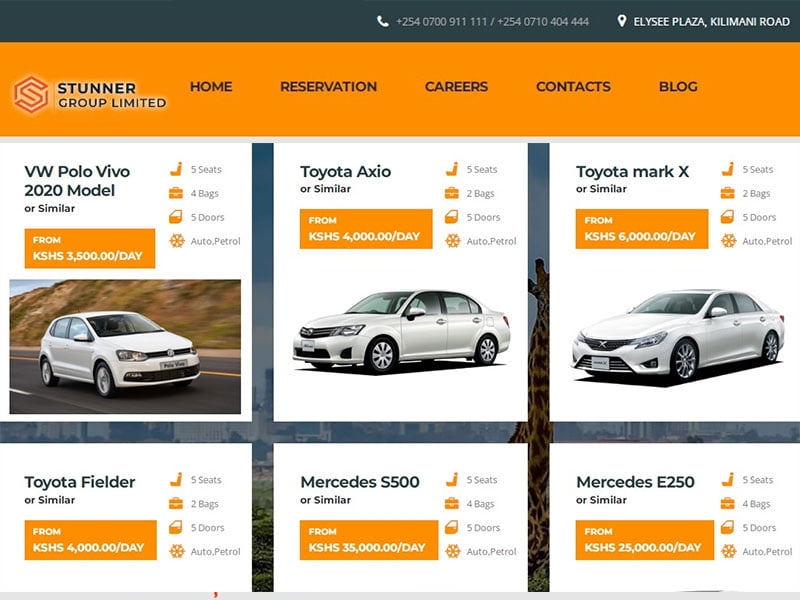Choose the KSHS 6,000.00/DAY price button
This screenshot has width=800, height=600.
tap(642, 229)
